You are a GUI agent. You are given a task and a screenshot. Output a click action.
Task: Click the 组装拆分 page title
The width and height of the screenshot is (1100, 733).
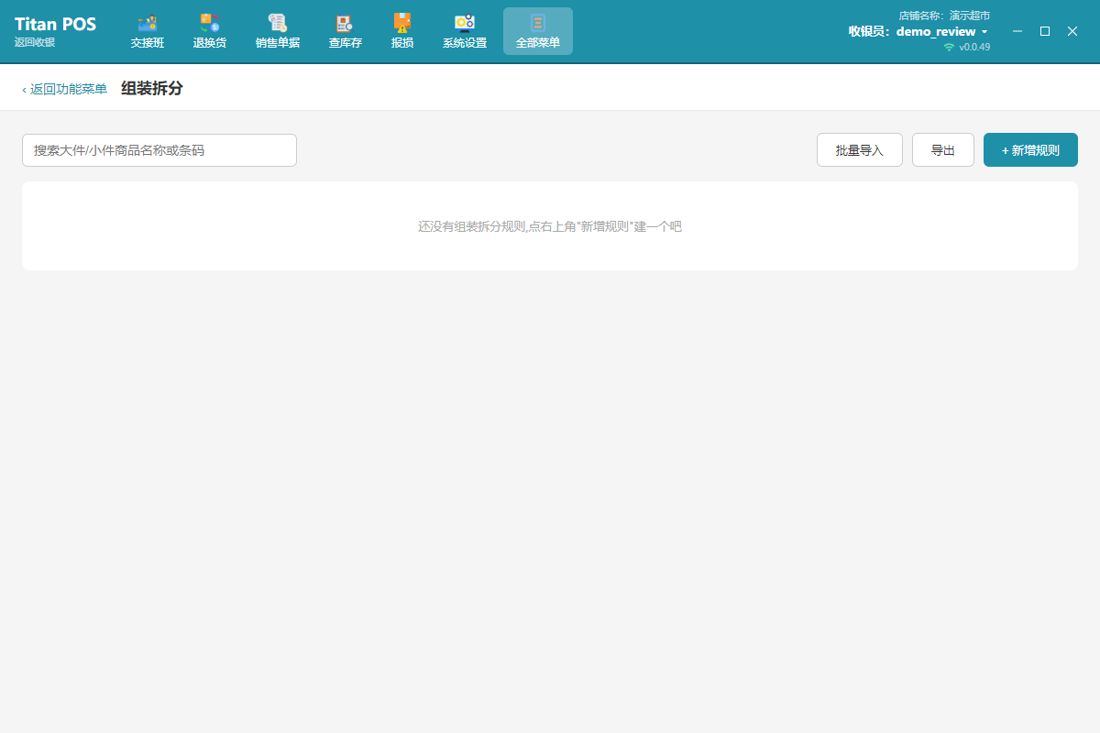(x=152, y=88)
